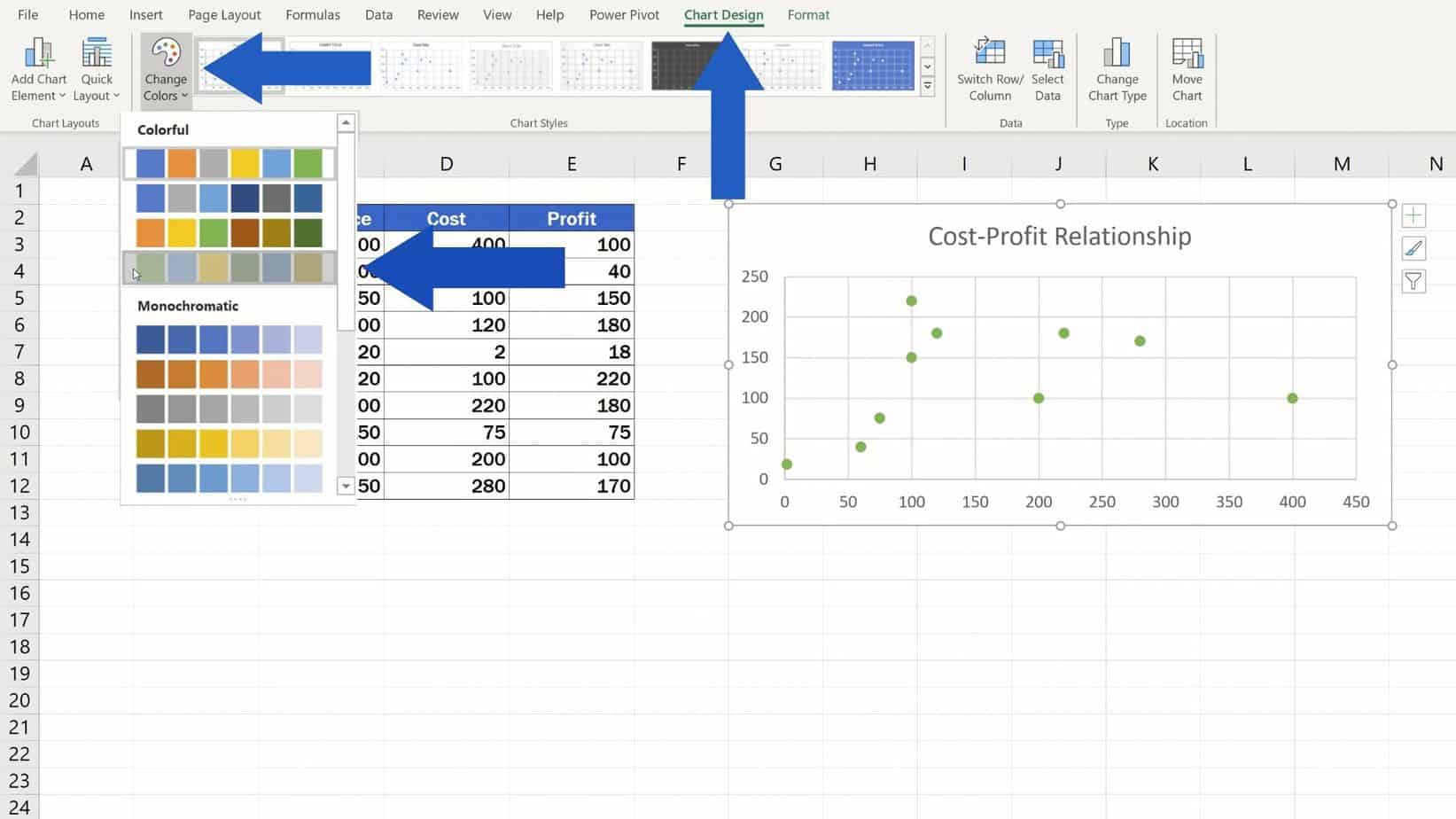
Task: Choose the blue chart style thumbnail
Action: [x=872, y=64]
